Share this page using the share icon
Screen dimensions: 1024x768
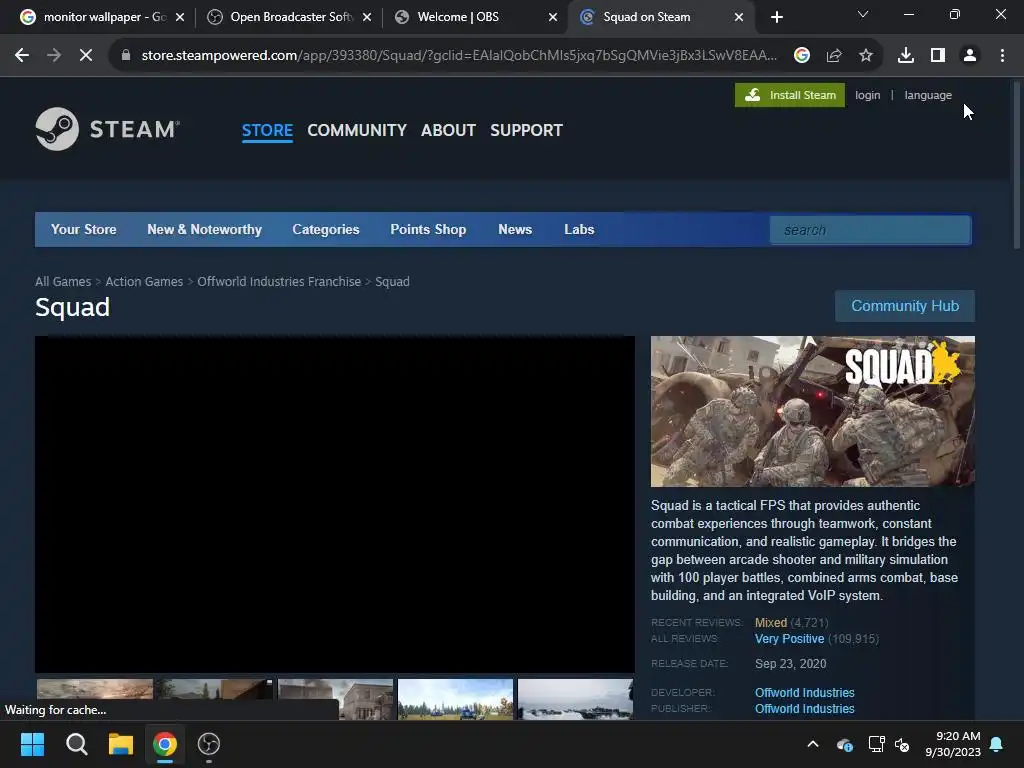pyautogui.click(x=834, y=56)
